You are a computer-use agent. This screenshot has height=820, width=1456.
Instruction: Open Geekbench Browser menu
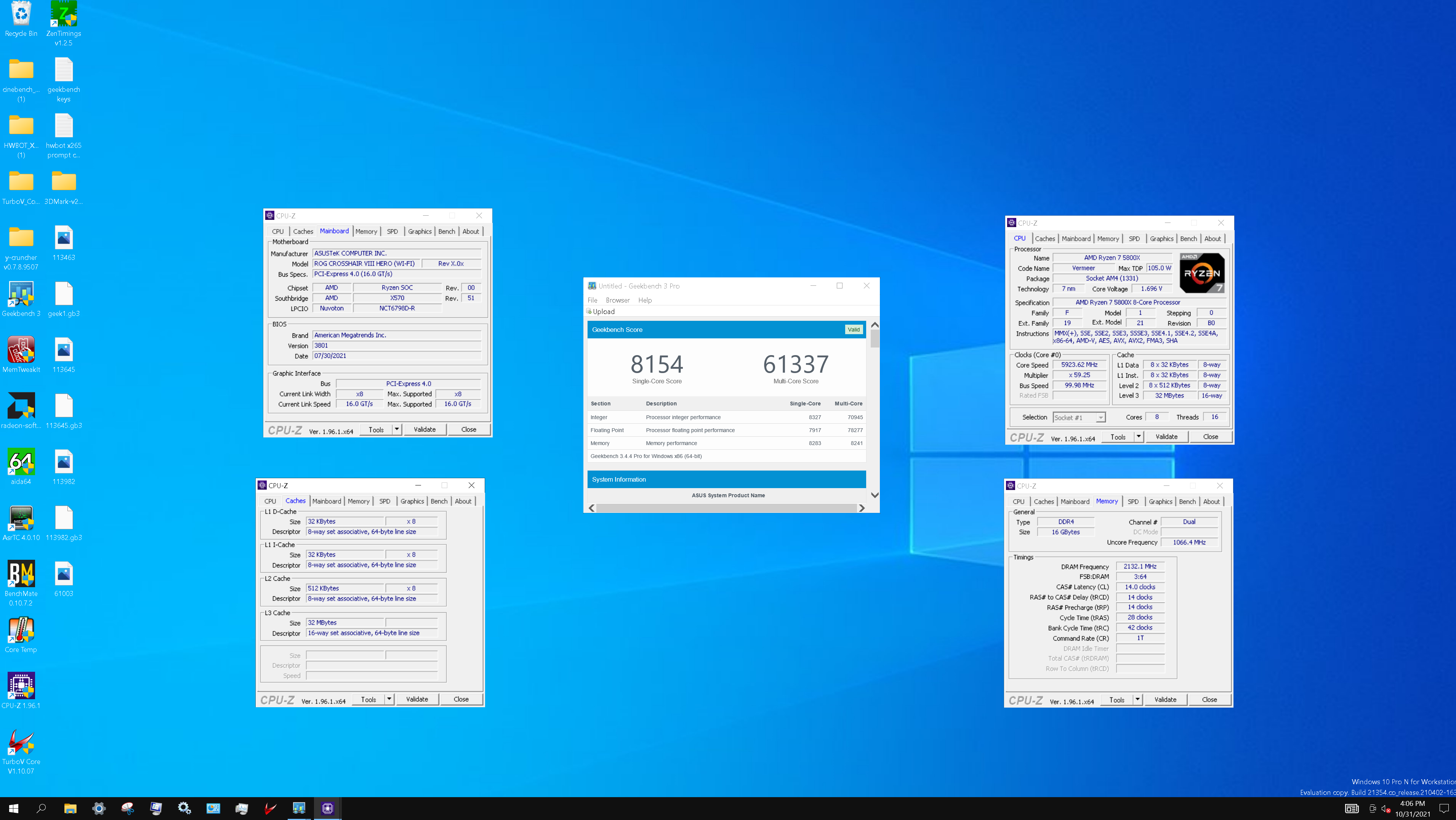coord(617,301)
